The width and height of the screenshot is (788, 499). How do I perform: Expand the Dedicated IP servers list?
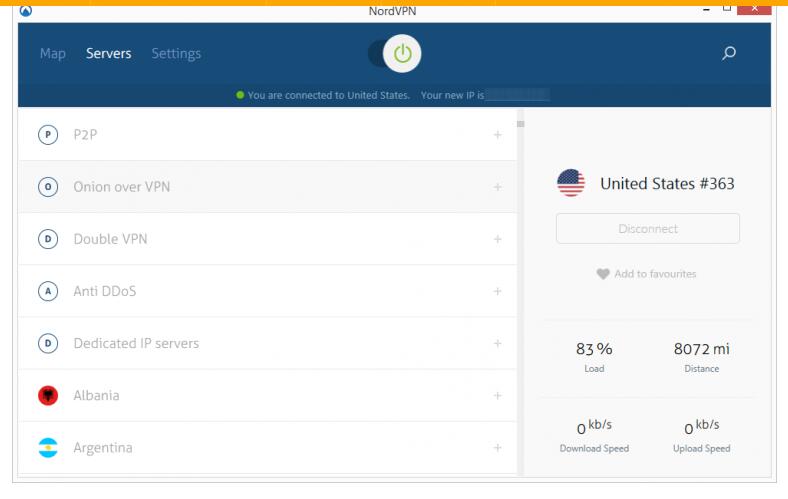tap(498, 344)
